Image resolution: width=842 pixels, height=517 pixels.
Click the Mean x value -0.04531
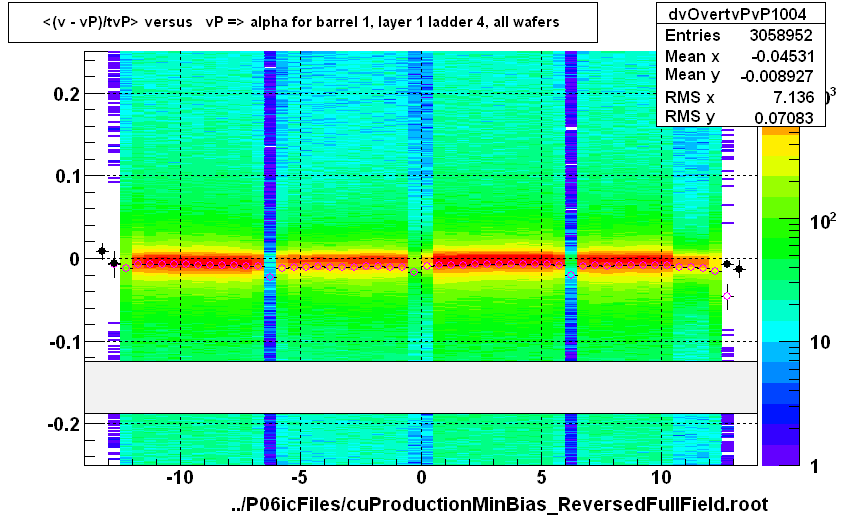(x=782, y=56)
